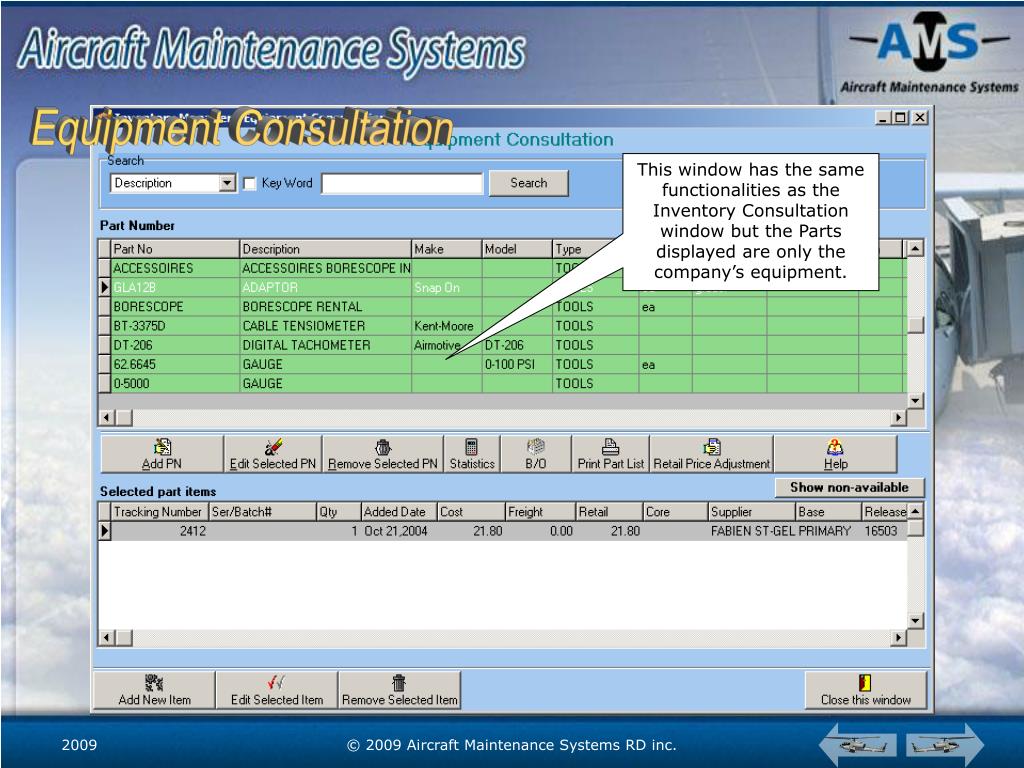Click the Edit Selected Item checkmark icon
Image resolution: width=1024 pixels, height=768 pixels.
(x=276, y=683)
